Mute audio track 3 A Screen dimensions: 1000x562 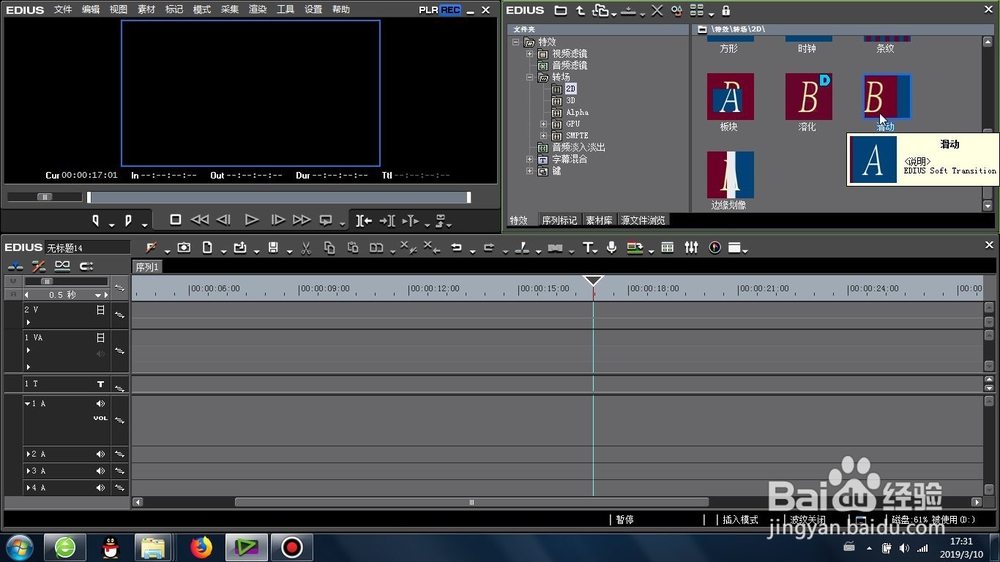[100, 471]
